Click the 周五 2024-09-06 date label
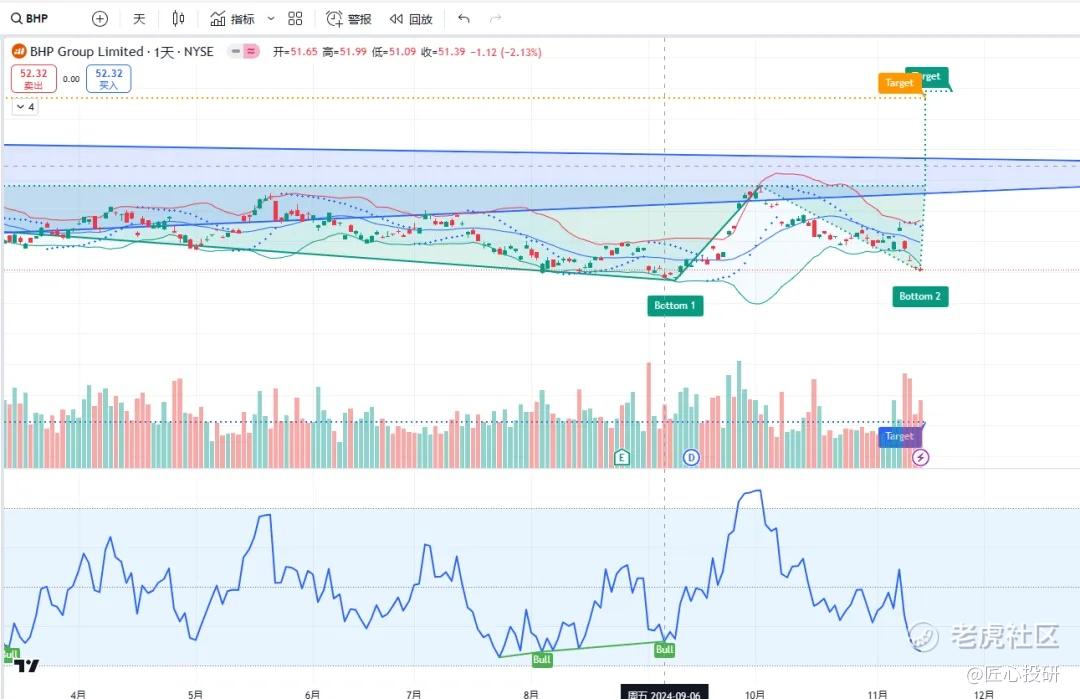The height and width of the screenshot is (699, 1080). (664, 692)
